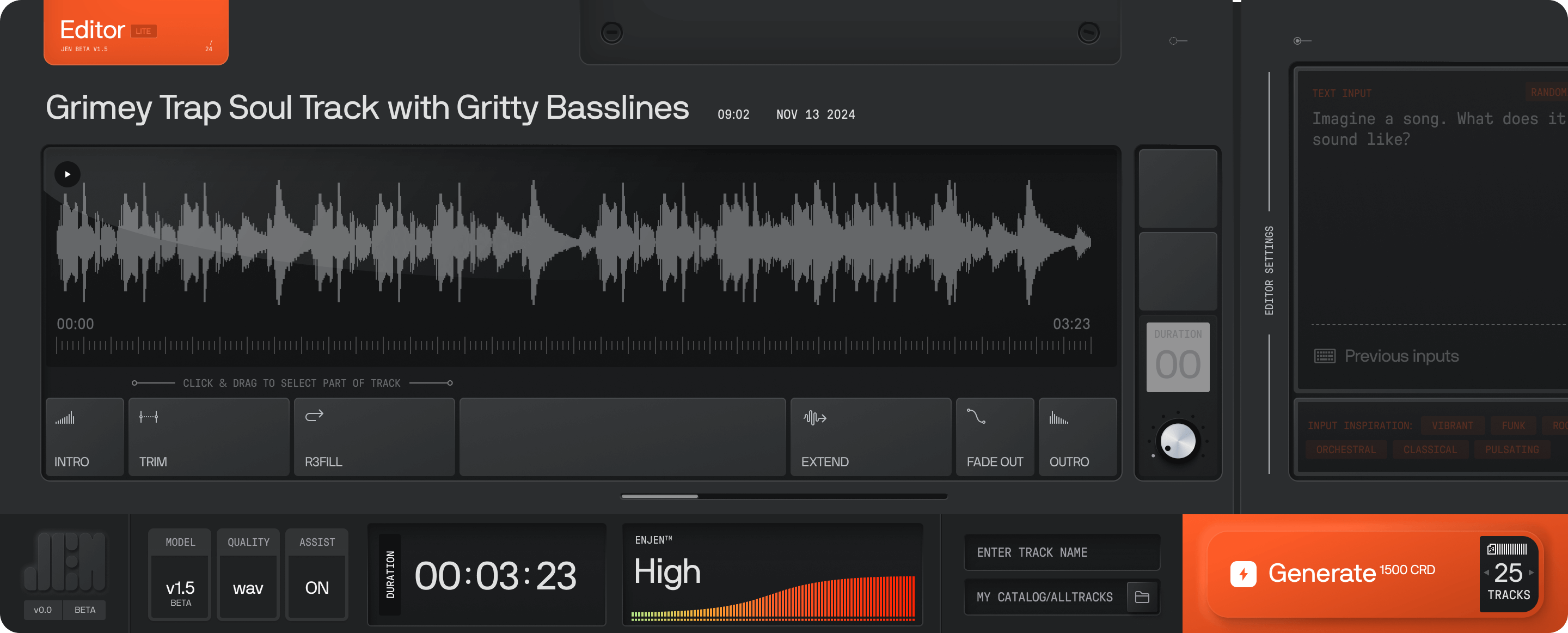1568x633 pixels.
Task: Activate the R3FILL tool
Action: point(375,437)
